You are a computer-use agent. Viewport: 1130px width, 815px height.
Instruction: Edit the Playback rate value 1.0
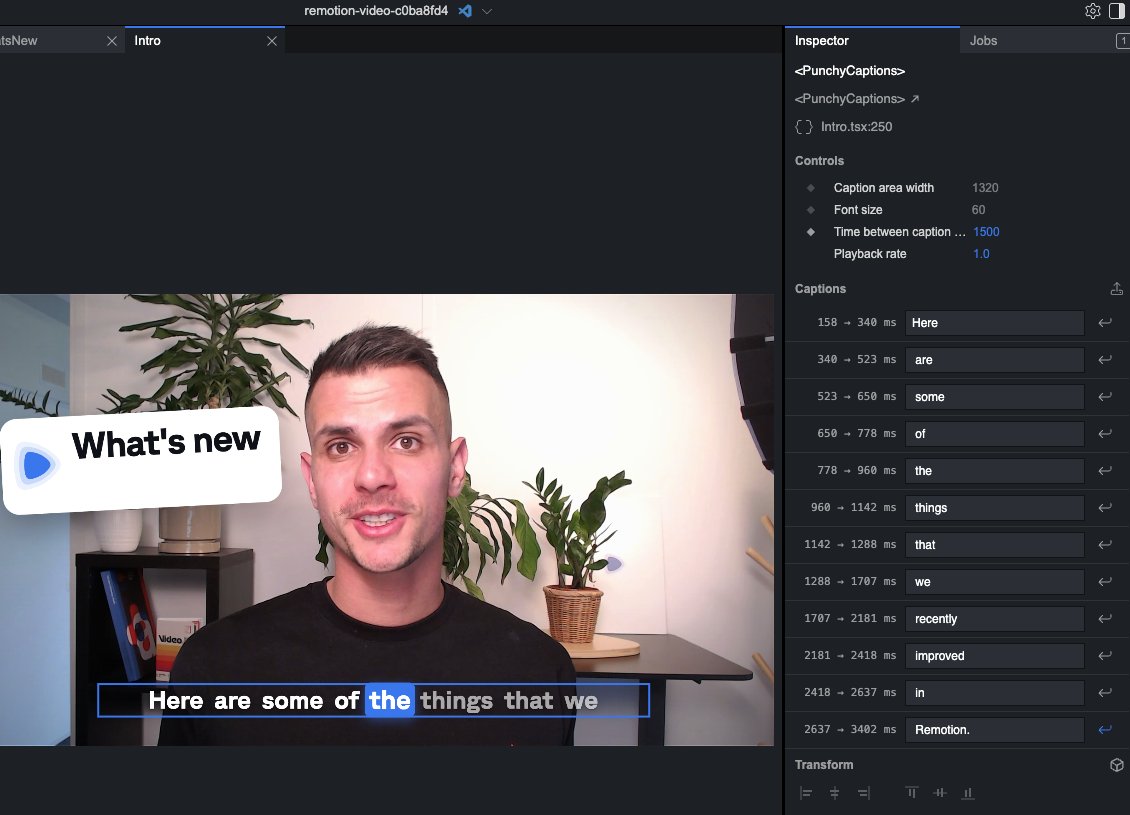pyautogui.click(x=982, y=254)
